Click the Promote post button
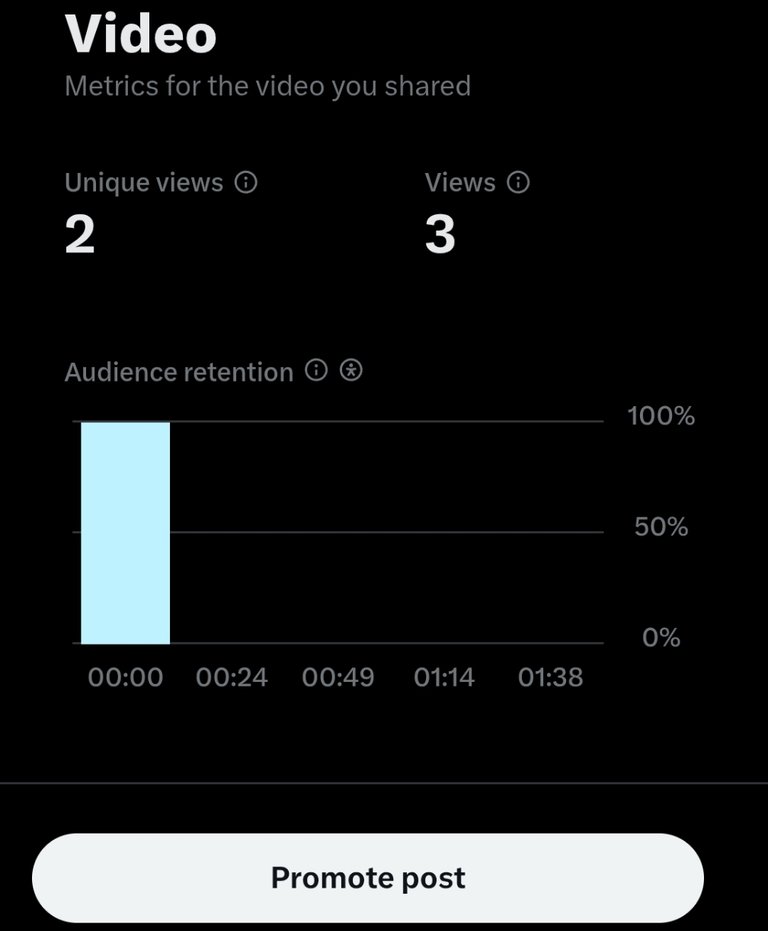768x931 pixels. pyautogui.click(x=368, y=878)
